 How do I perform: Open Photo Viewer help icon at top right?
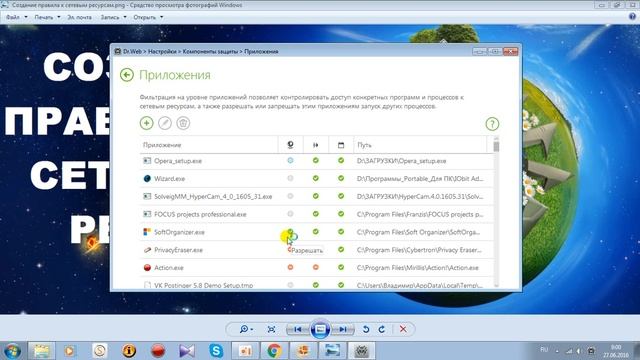click(x=632, y=16)
